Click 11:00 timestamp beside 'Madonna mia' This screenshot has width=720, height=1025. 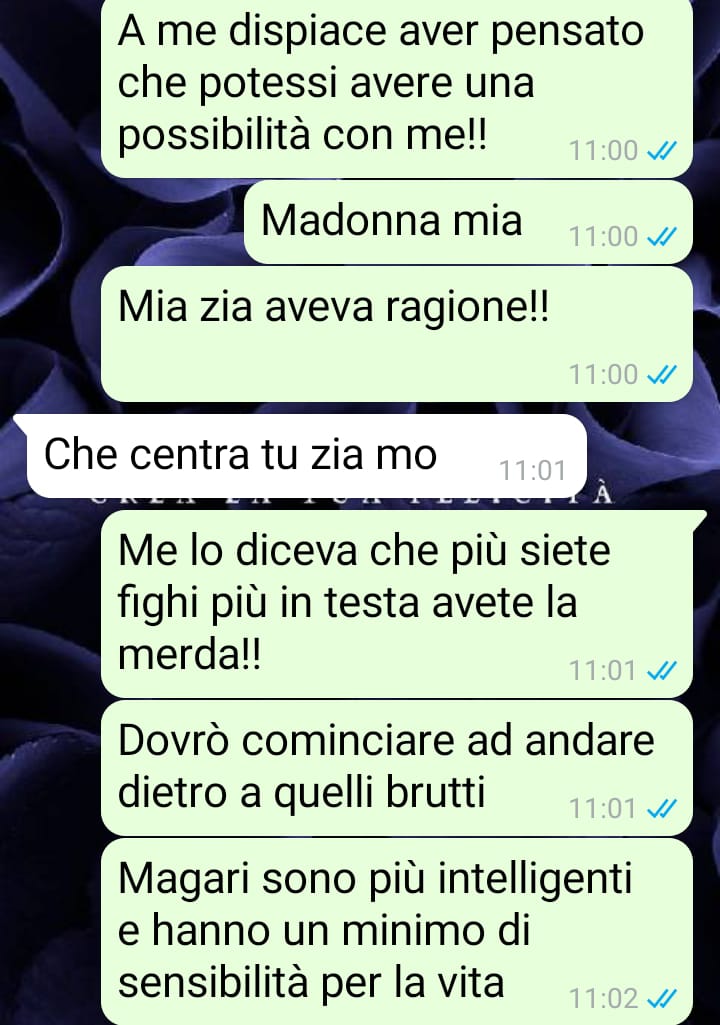coord(603,237)
